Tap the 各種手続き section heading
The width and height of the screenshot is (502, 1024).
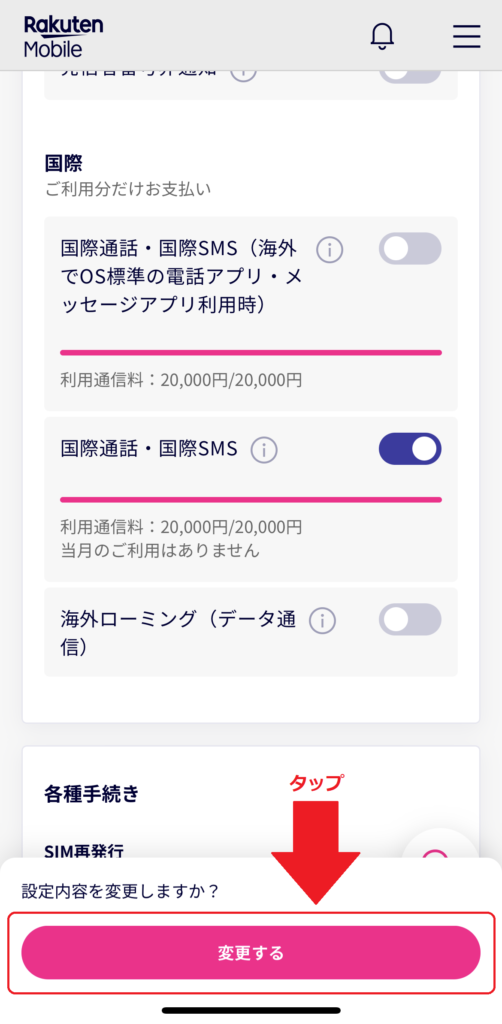coord(91,793)
